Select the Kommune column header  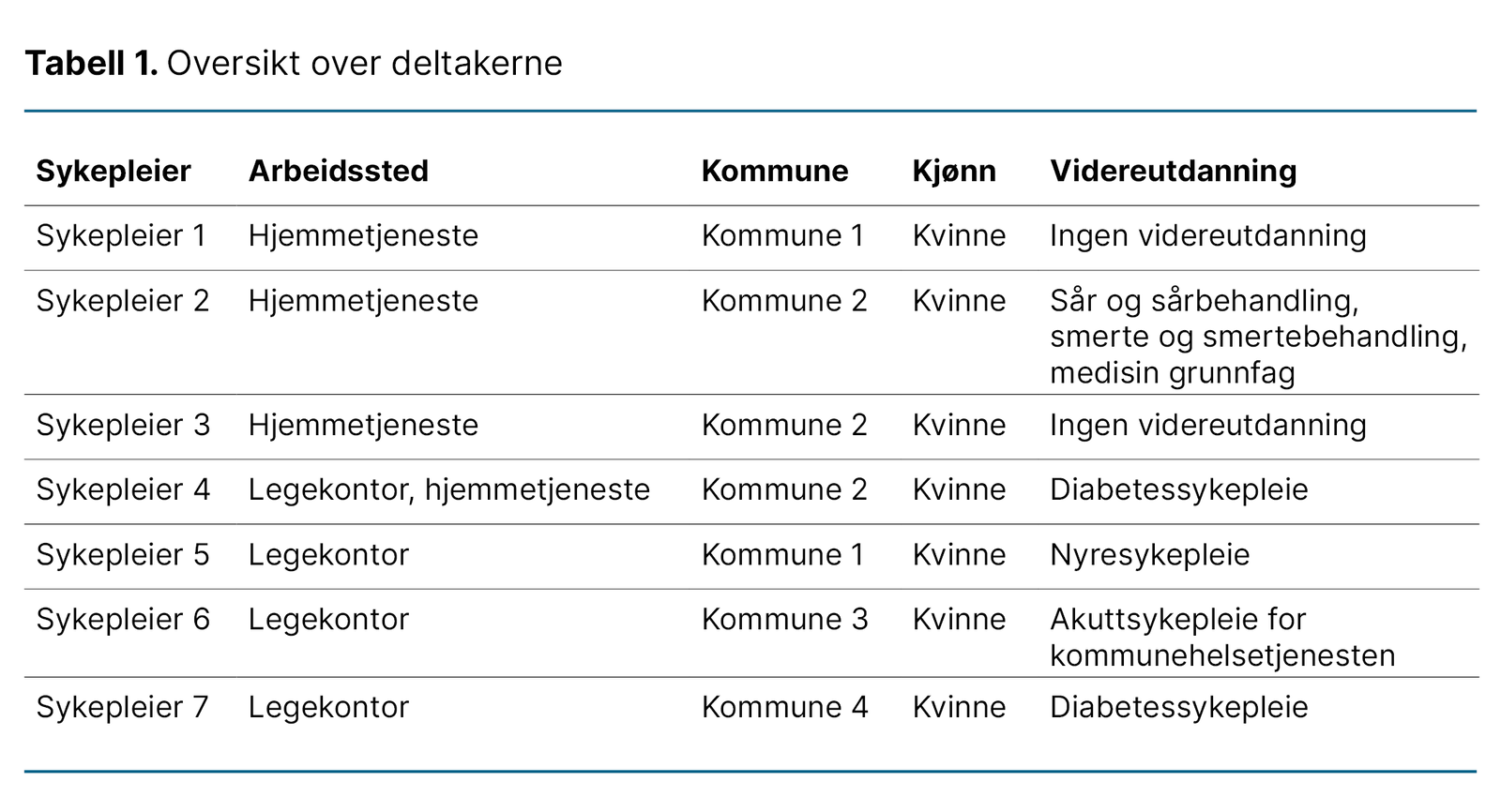774,171
